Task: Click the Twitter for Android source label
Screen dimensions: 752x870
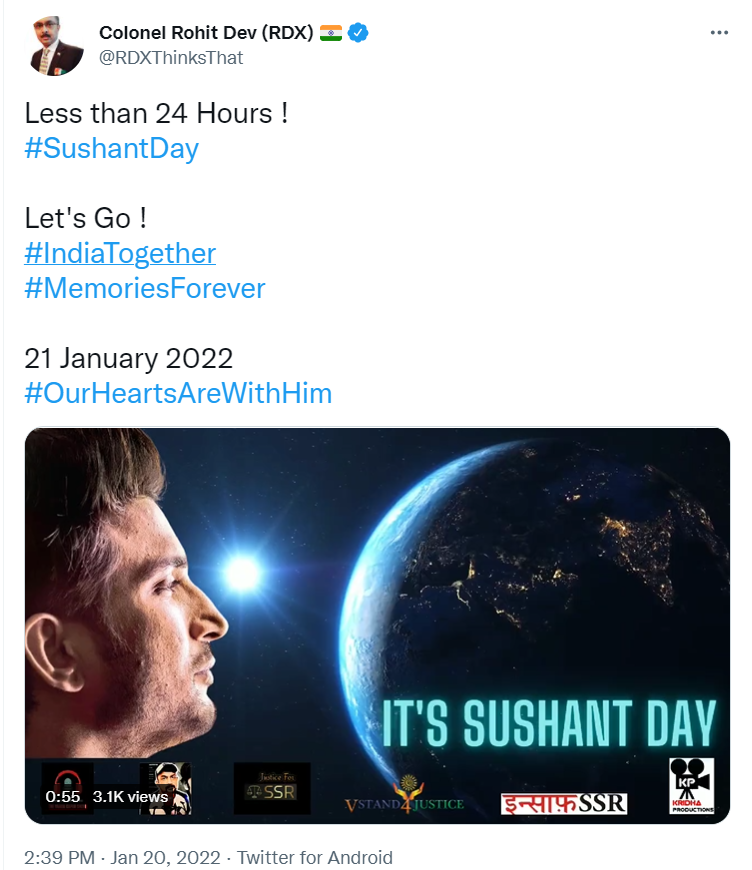Action: (314, 858)
